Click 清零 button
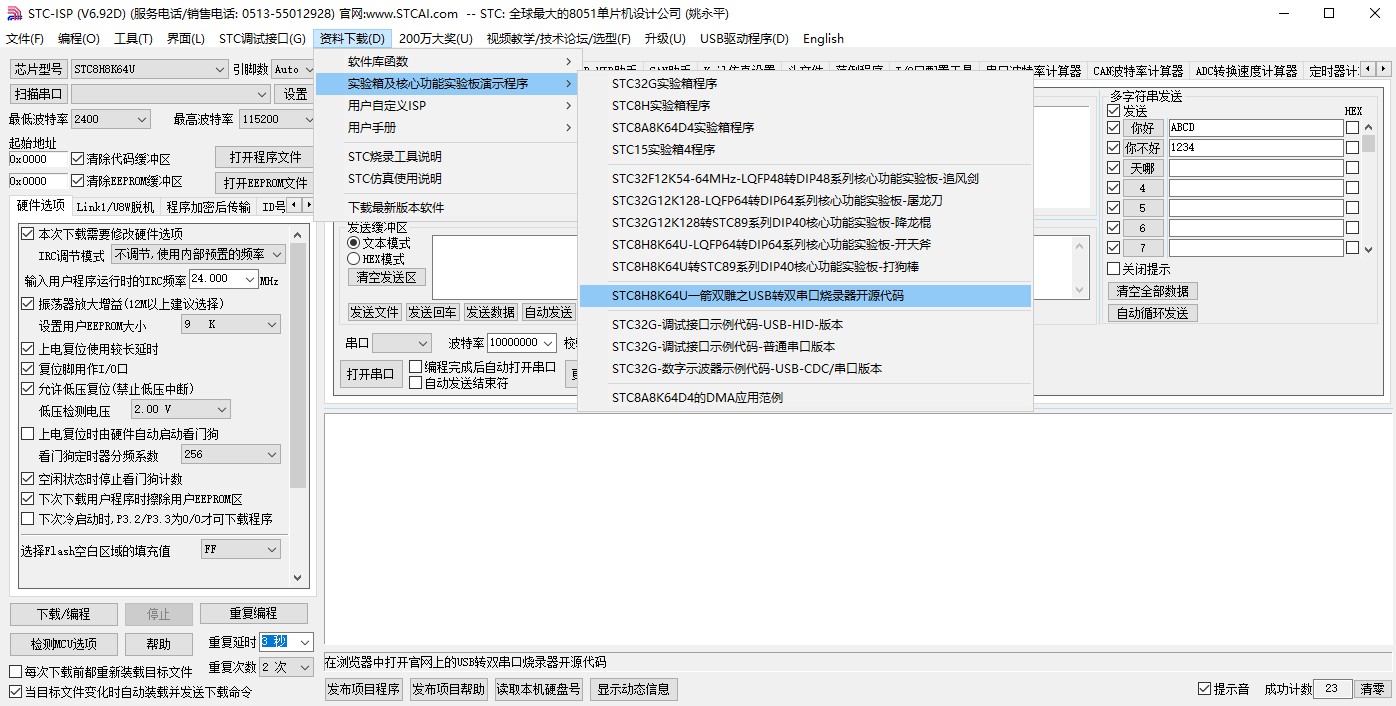The image size is (1396, 706). 1372,689
